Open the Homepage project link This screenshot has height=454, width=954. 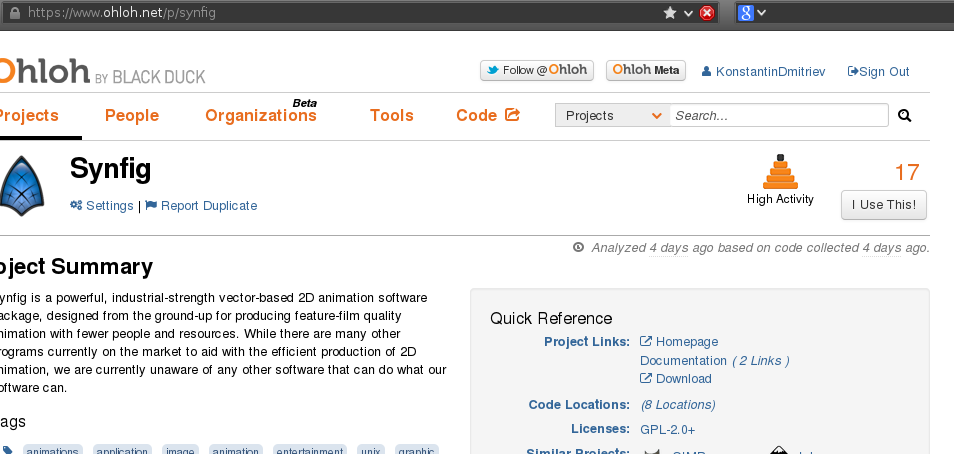coord(679,342)
